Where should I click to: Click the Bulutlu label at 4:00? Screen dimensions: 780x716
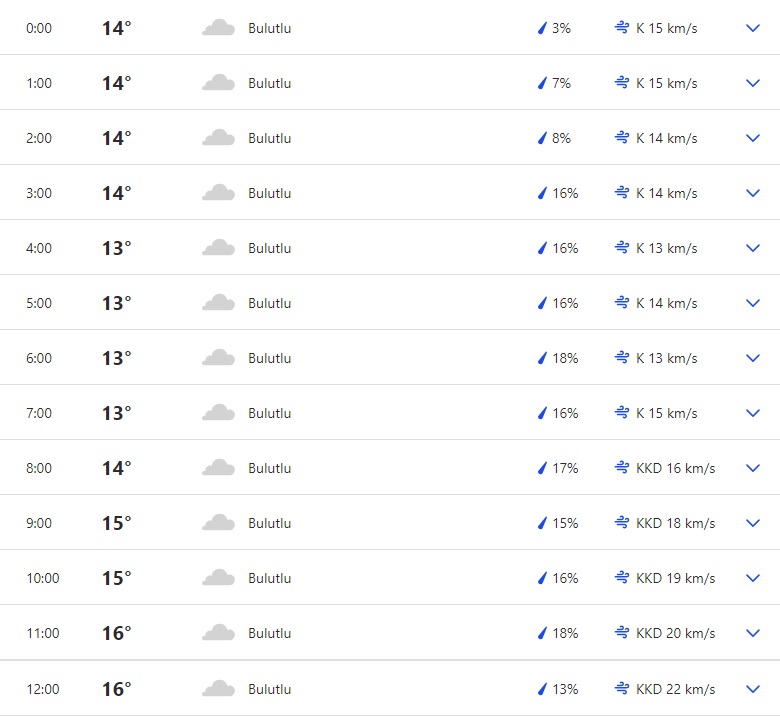tap(270, 248)
